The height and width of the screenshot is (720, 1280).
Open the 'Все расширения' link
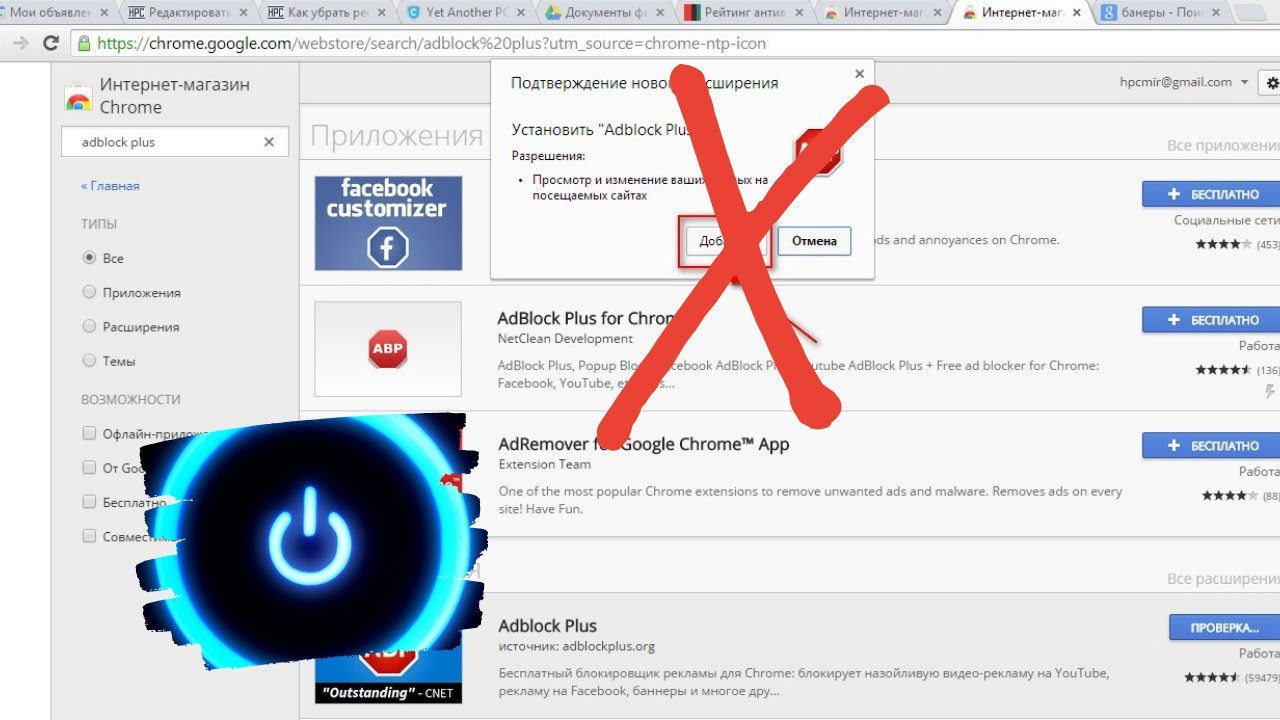[x=1223, y=579]
